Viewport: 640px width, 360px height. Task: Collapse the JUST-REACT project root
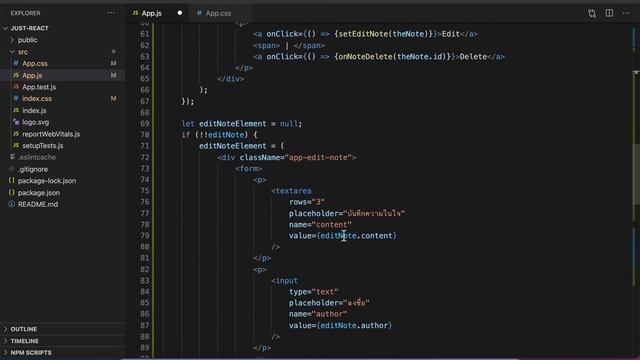[29, 28]
